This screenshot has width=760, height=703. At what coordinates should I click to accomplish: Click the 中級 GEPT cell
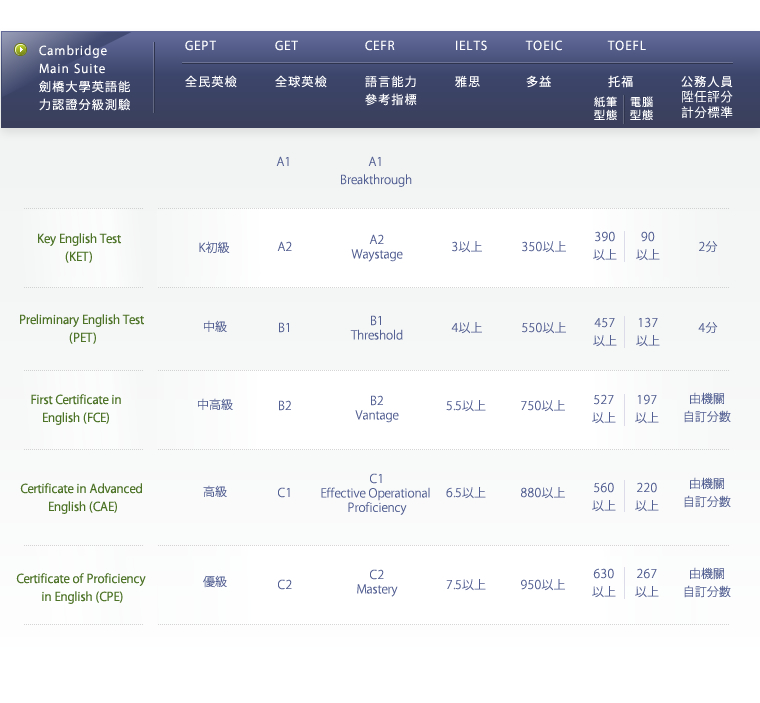[x=215, y=327]
